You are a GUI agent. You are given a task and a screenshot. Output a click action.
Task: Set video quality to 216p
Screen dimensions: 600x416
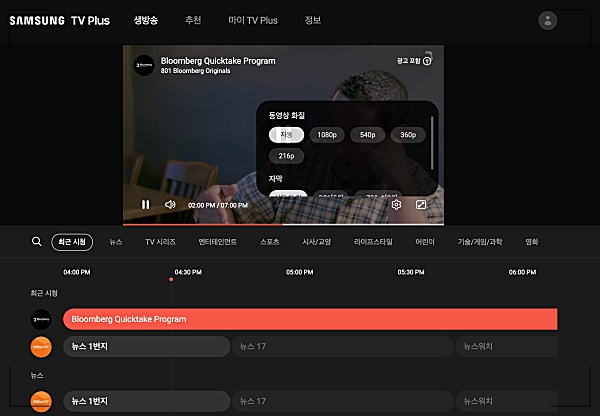(x=286, y=156)
